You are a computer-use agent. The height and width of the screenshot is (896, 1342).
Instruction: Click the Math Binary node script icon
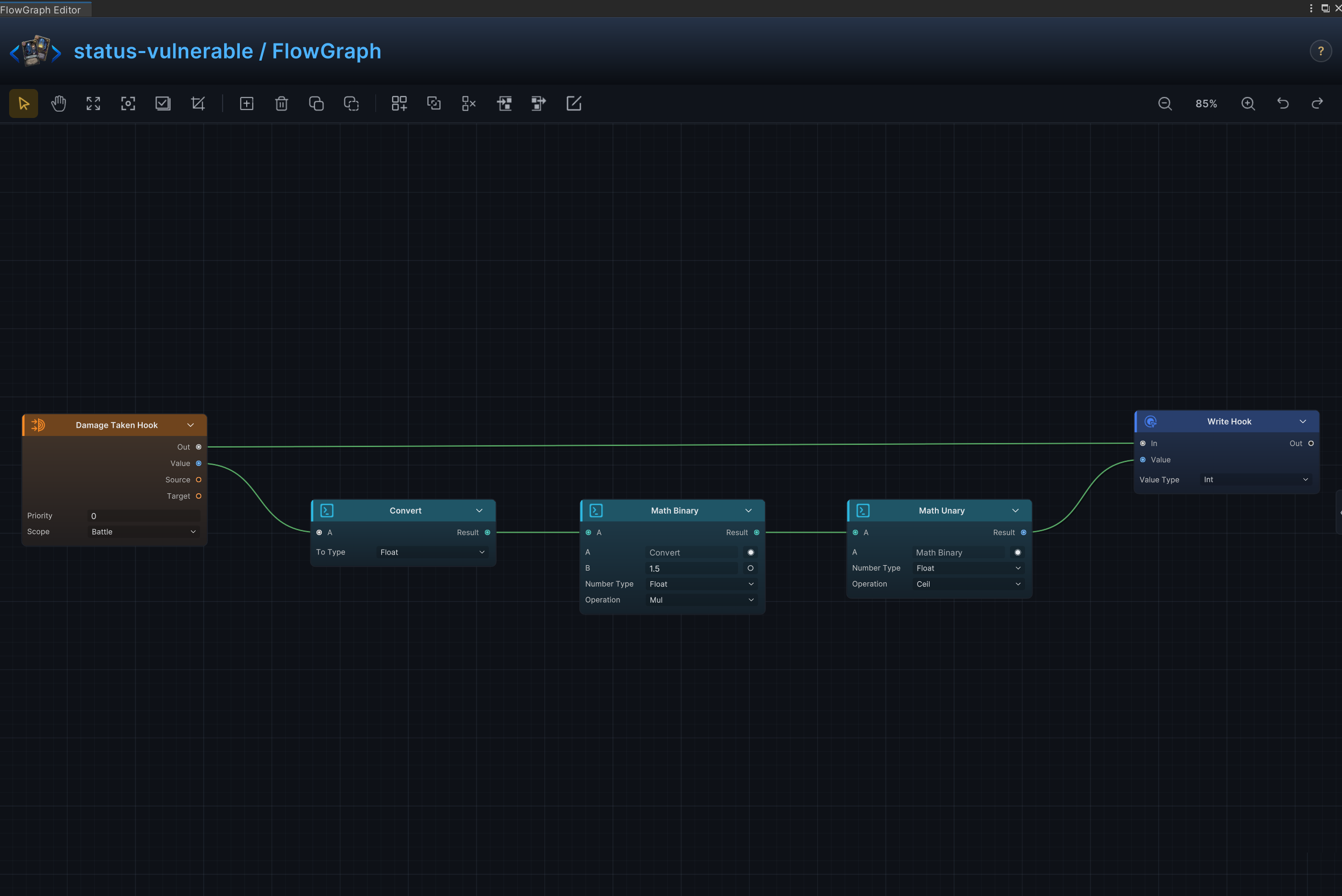(596, 510)
